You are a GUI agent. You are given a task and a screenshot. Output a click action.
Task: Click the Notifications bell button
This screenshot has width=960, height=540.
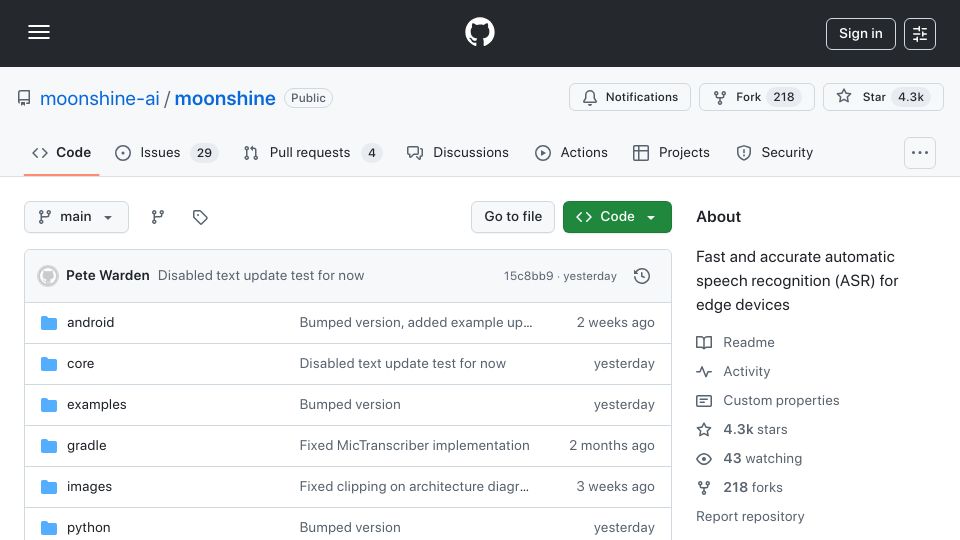click(x=629, y=97)
